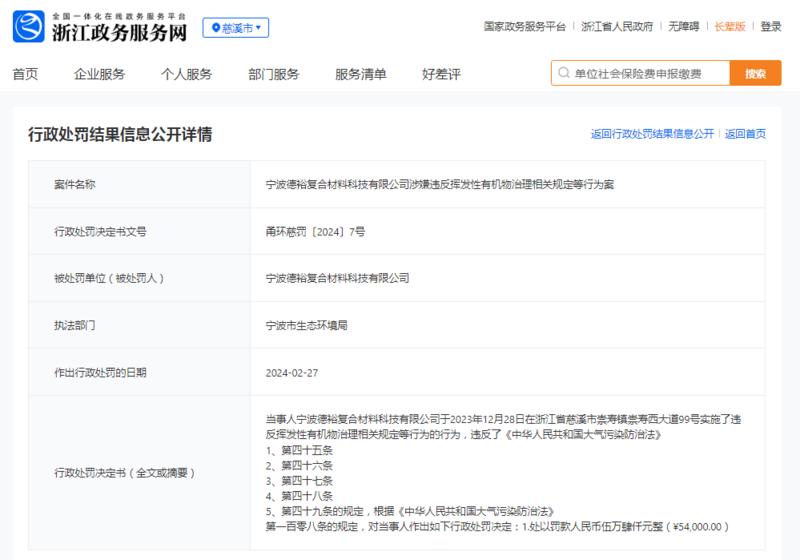The width and height of the screenshot is (800, 560).
Task: Open the 国家政务服务平台 link
Action: point(525,27)
